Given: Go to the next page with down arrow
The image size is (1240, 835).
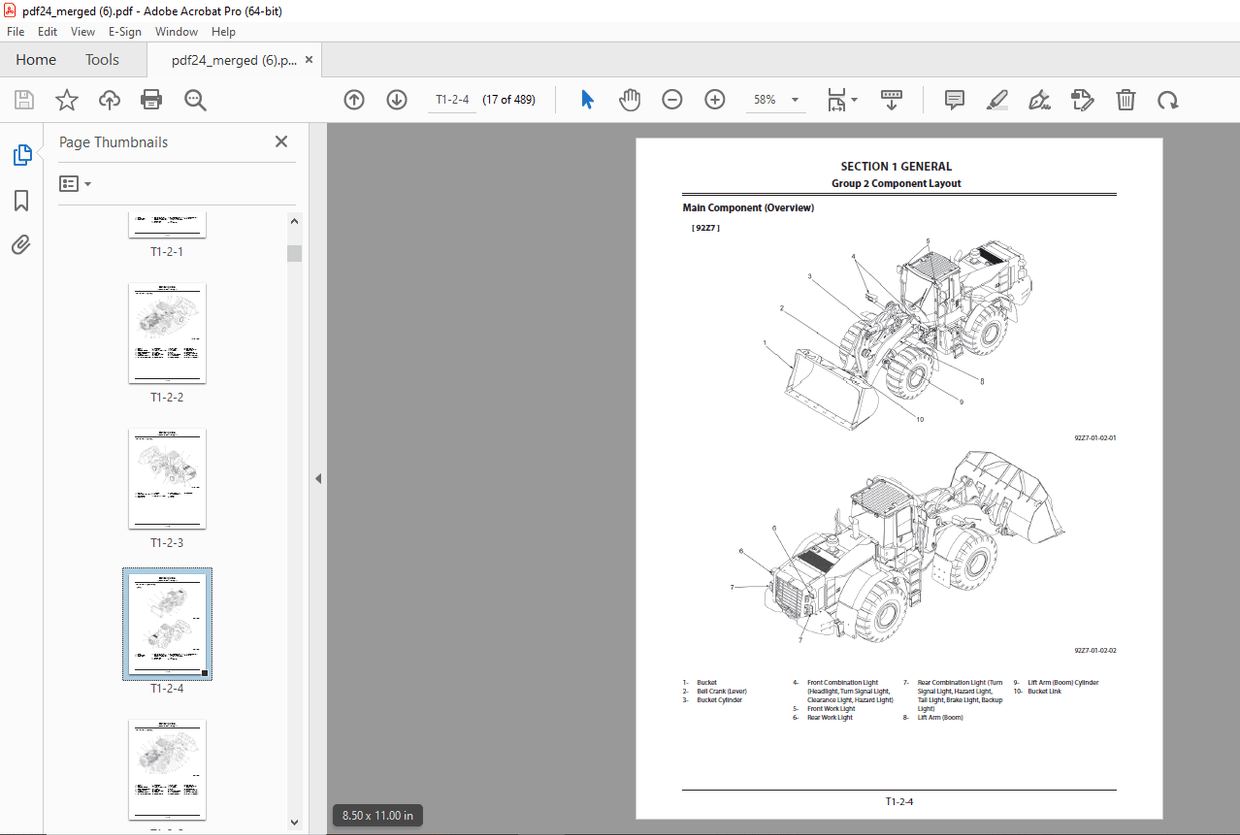Looking at the screenshot, I should [397, 99].
